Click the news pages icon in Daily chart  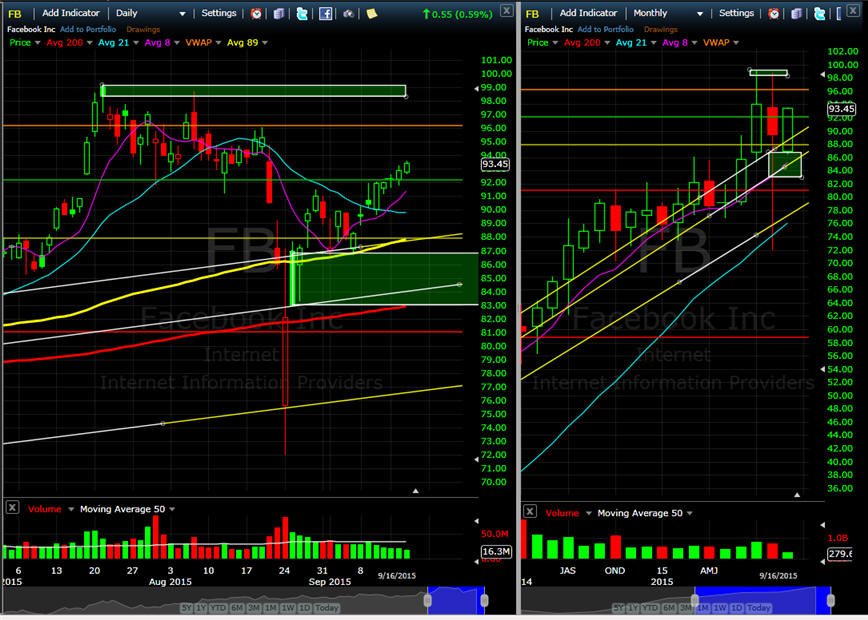pyautogui.click(x=279, y=13)
